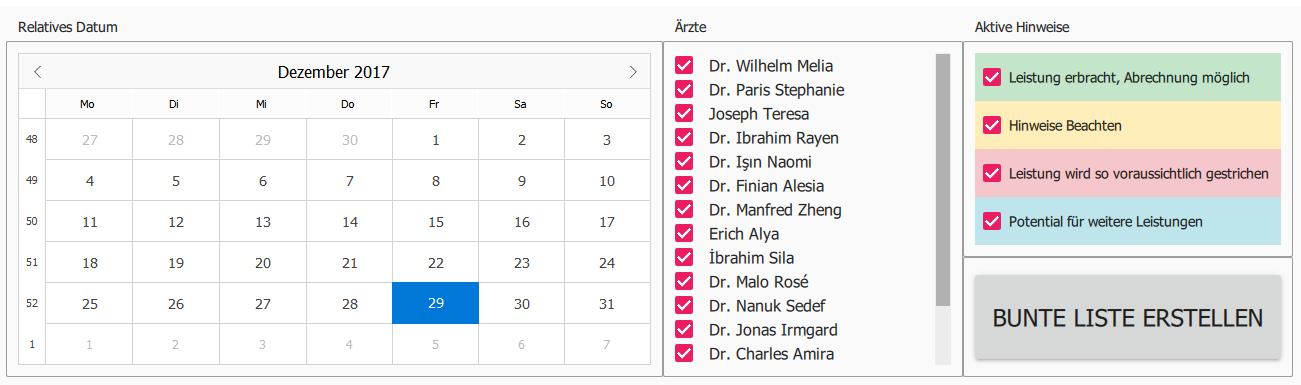Select week number 50 row header
Viewport: 1301px width, 385px height.
click(x=32, y=221)
